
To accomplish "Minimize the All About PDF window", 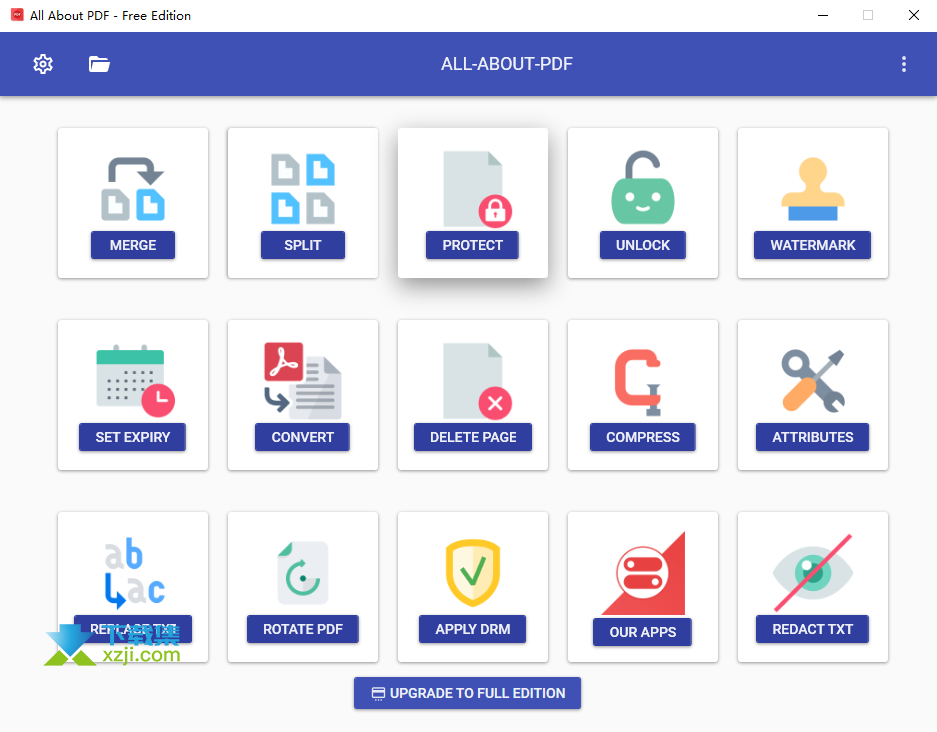I will click(823, 16).
